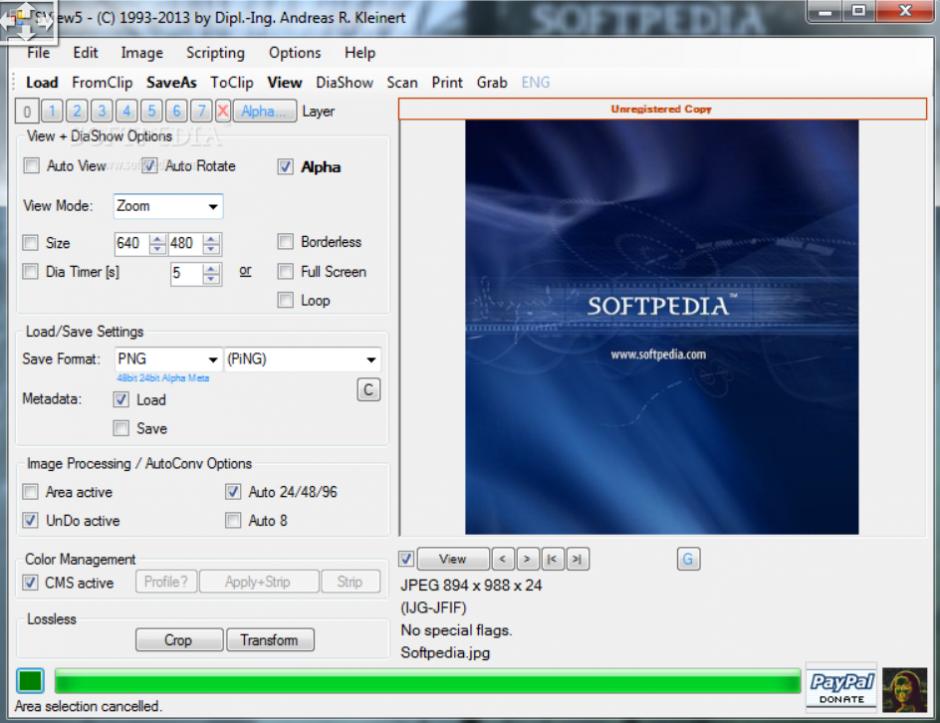This screenshot has width=940, height=723.
Task: Open the (PiNG) format variant dropdown
Action: coord(303,359)
